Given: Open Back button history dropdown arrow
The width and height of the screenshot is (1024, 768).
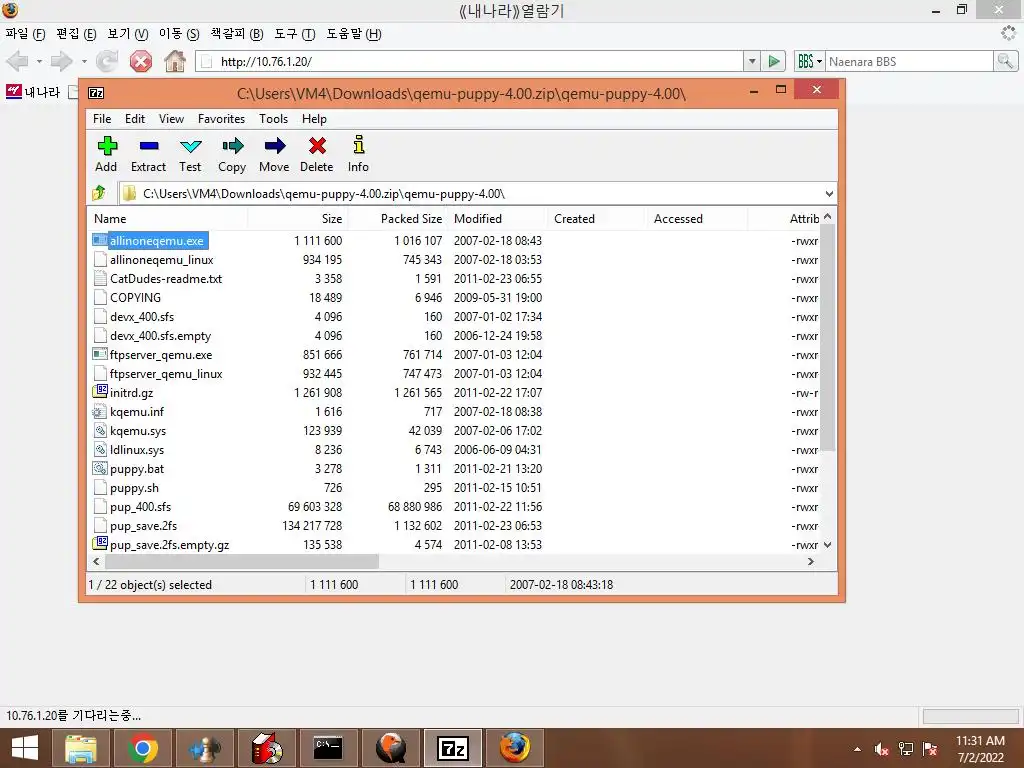Looking at the screenshot, I should coord(39,61).
